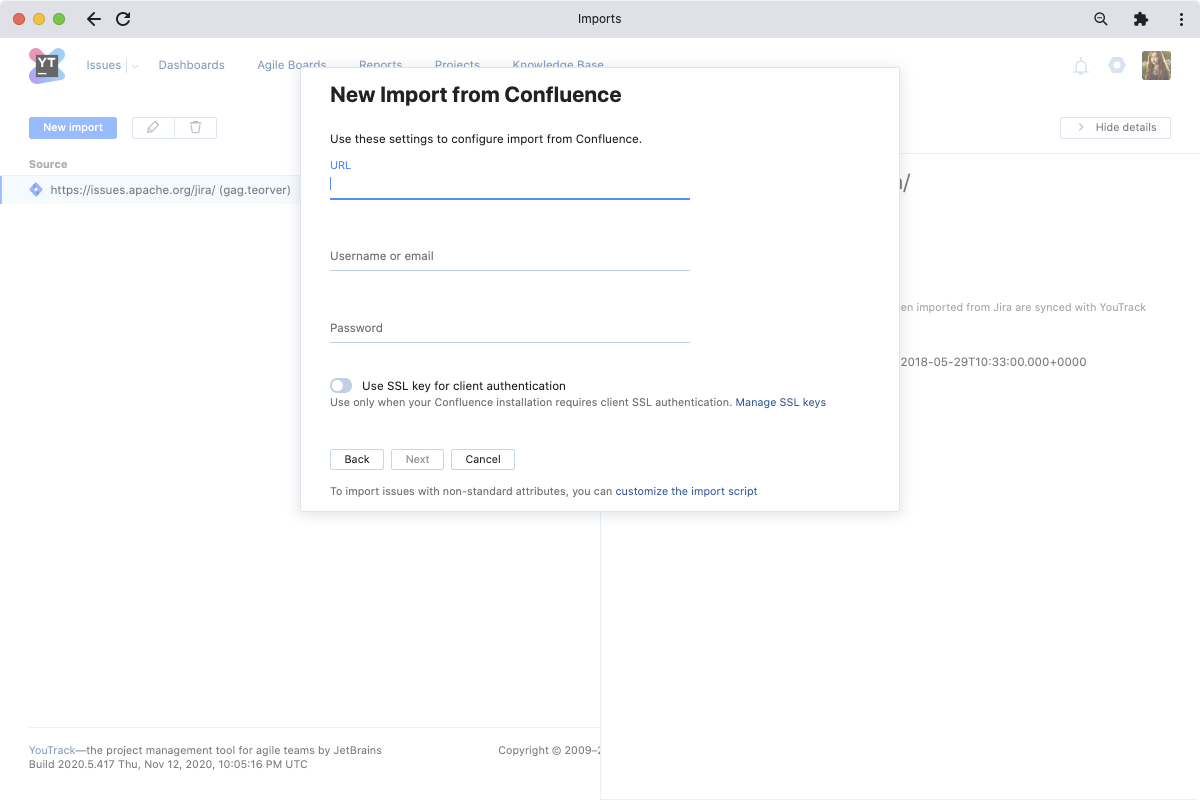Click the browser back arrow
1200x800 pixels.
93,19
